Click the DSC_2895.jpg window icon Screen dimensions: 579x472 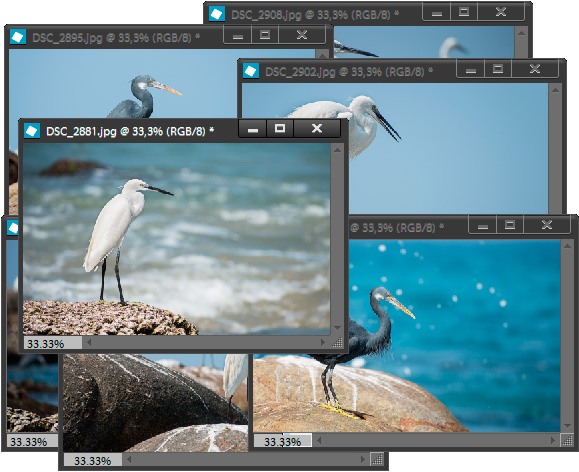pos(18,37)
